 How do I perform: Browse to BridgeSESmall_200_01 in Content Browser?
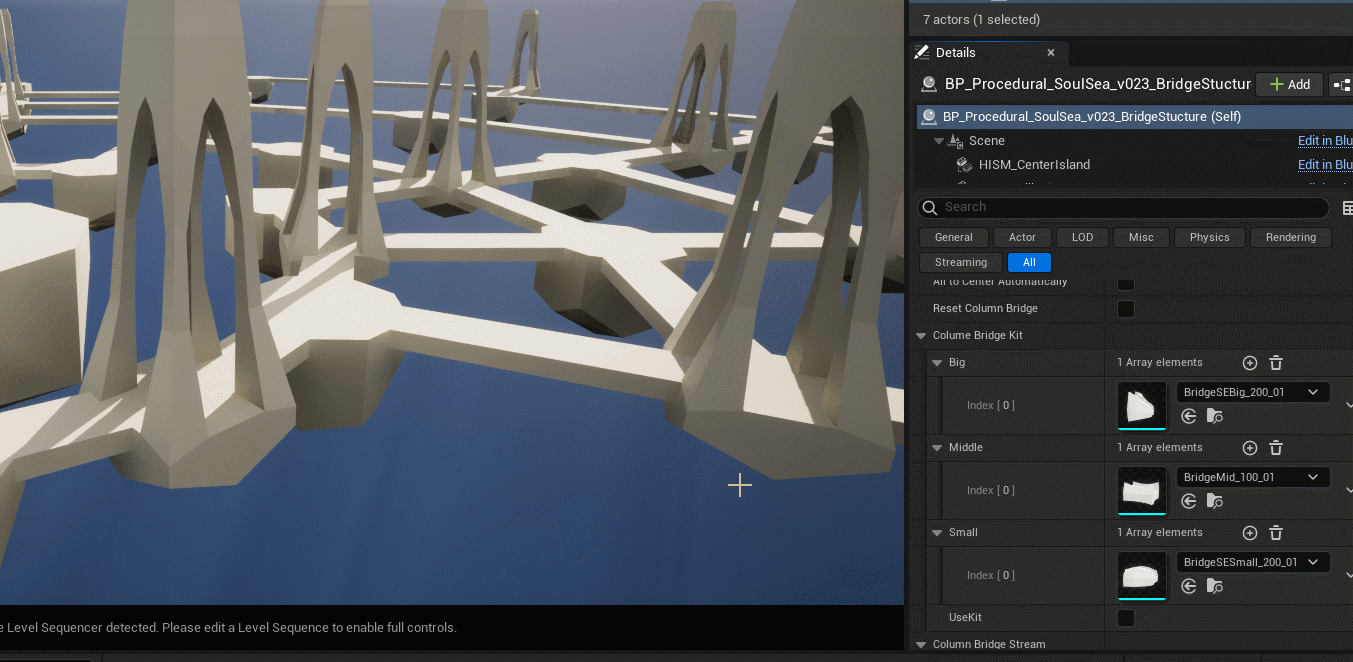(1215, 586)
